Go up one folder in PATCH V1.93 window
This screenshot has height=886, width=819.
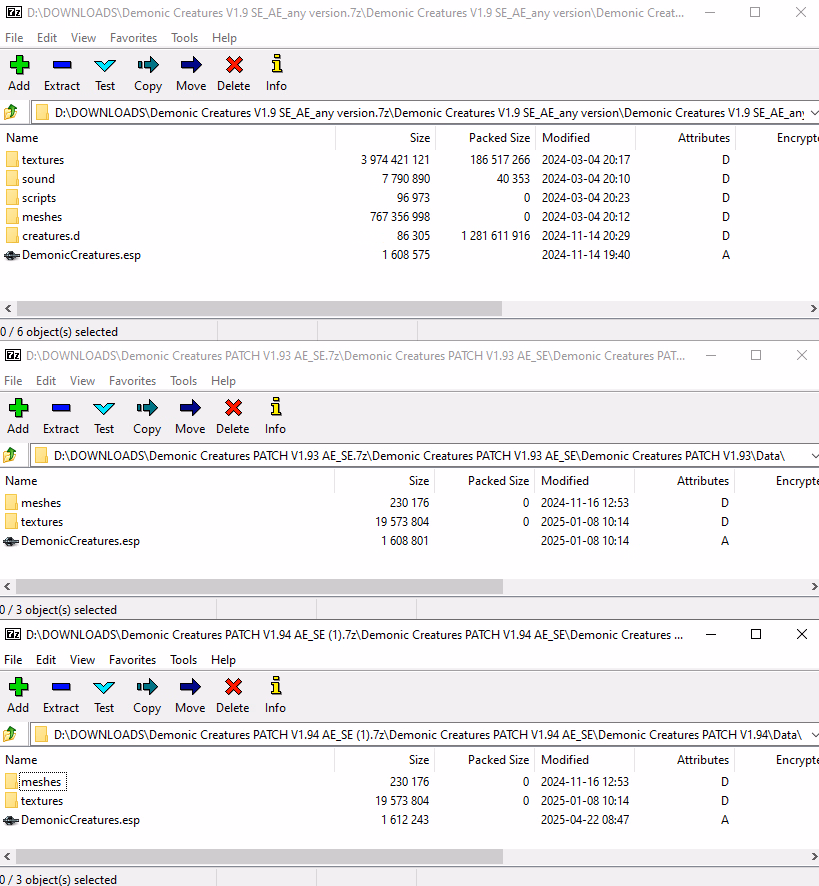click(10, 455)
